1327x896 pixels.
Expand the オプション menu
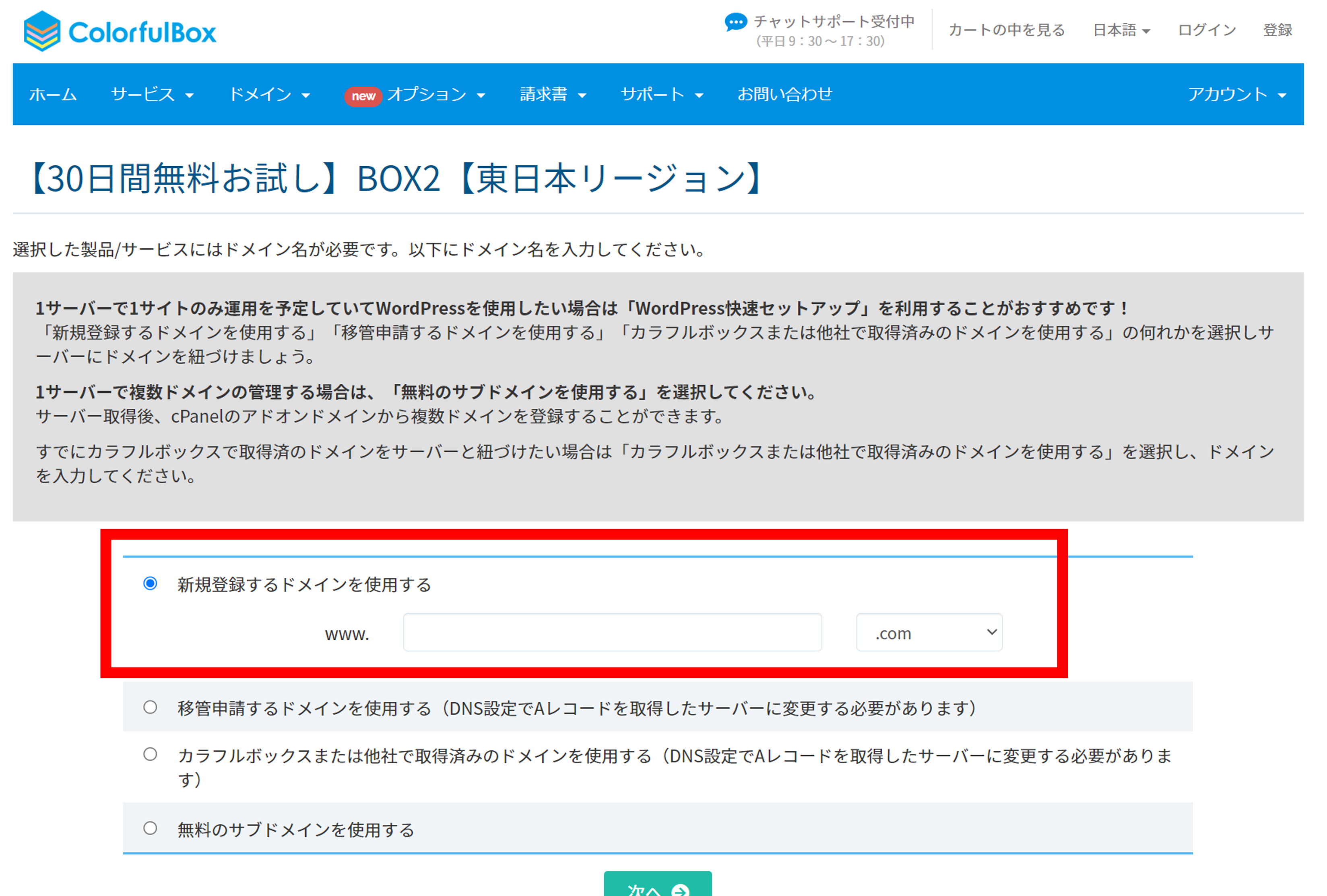pyautogui.click(x=436, y=94)
